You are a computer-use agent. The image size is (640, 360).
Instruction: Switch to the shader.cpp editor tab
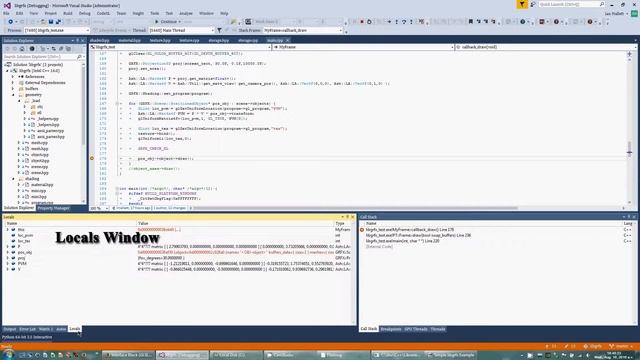(100, 40)
